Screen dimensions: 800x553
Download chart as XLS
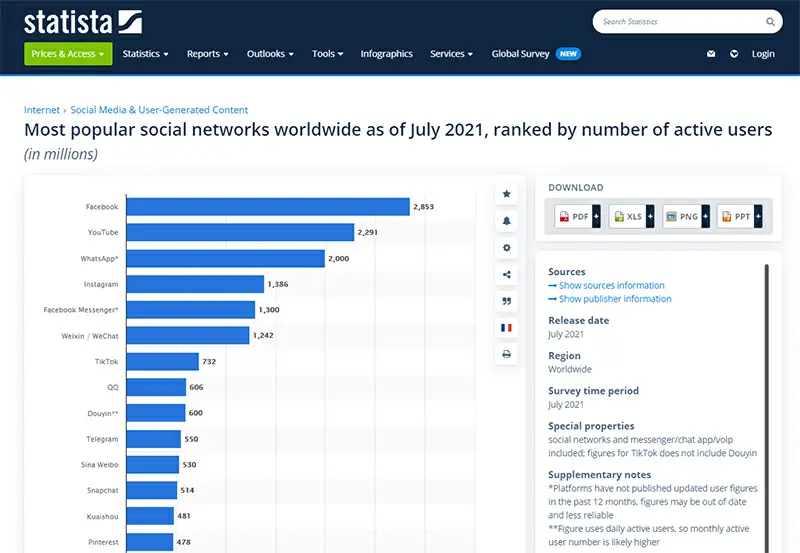point(631,216)
